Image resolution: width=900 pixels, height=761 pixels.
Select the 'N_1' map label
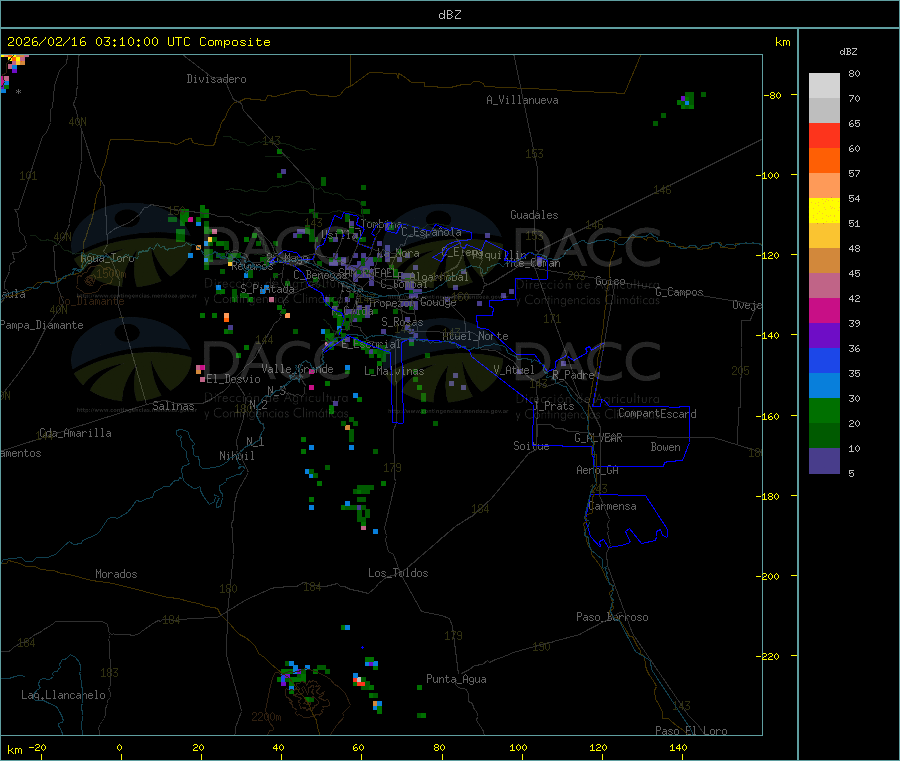tap(255, 441)
